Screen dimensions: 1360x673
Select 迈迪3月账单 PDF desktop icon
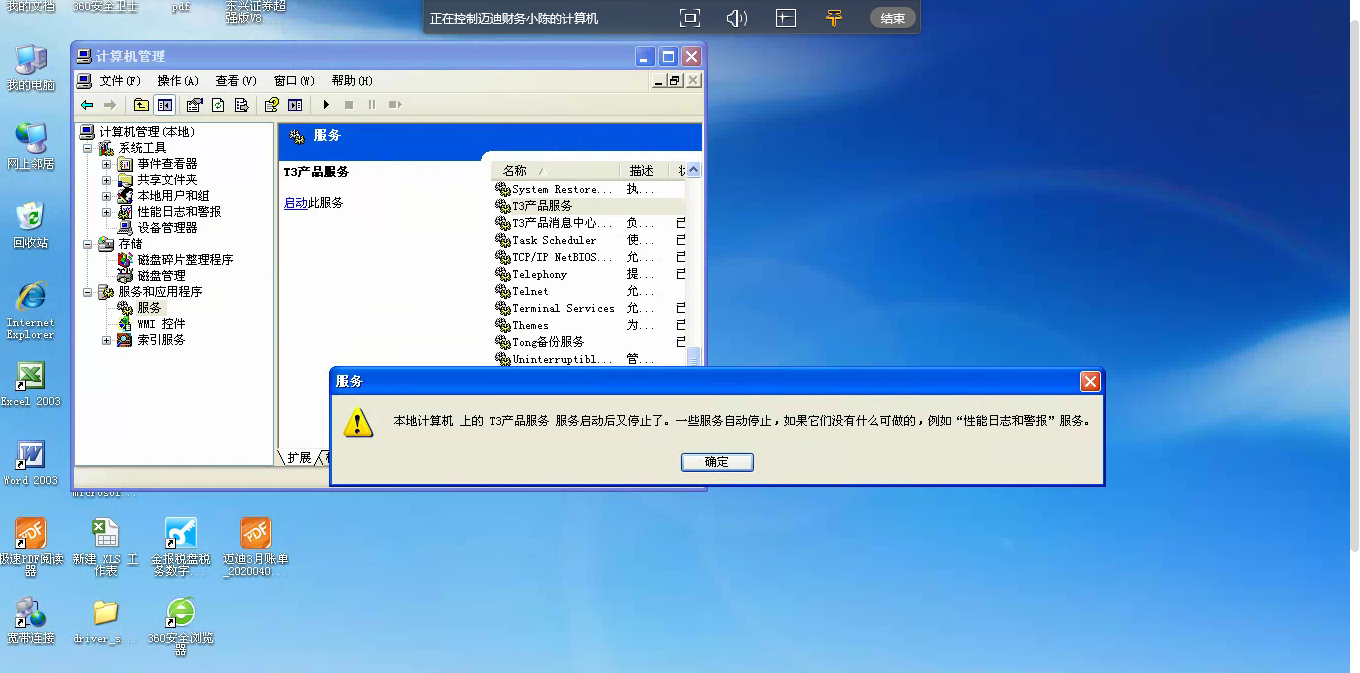click(255, 547)
